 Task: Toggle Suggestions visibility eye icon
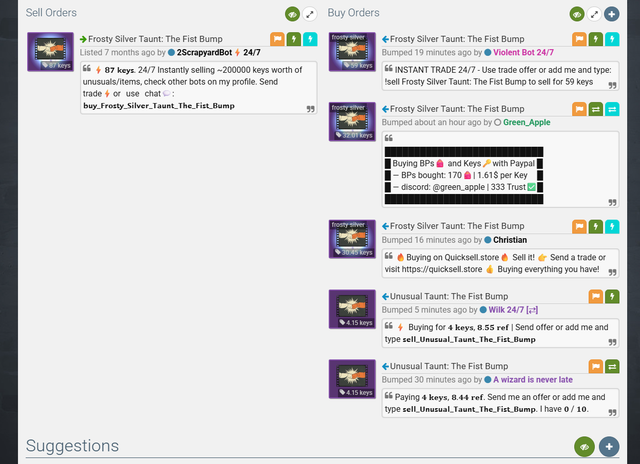coord(584,446)
